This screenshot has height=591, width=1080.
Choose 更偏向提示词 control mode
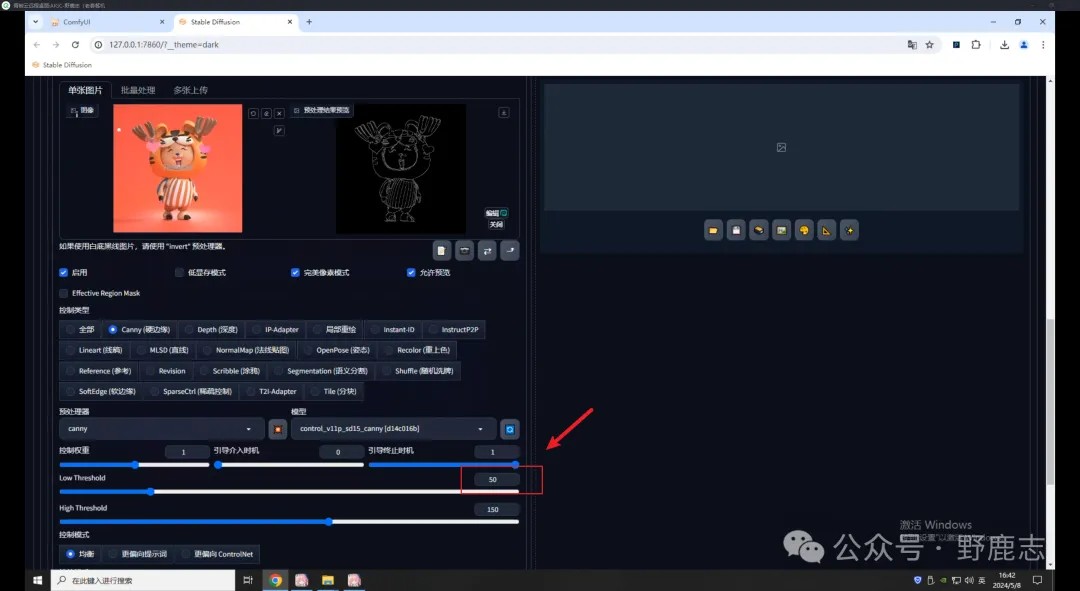tap(138, 554)
